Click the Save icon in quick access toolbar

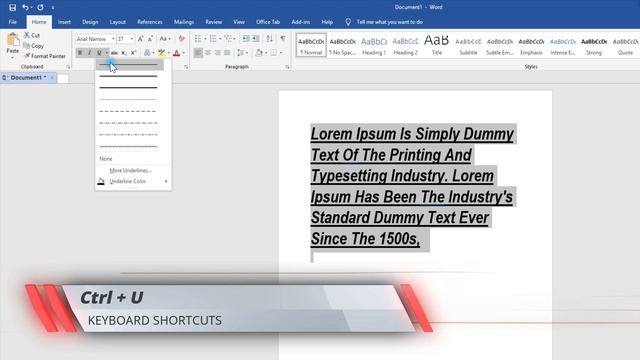tap(13, 7)
